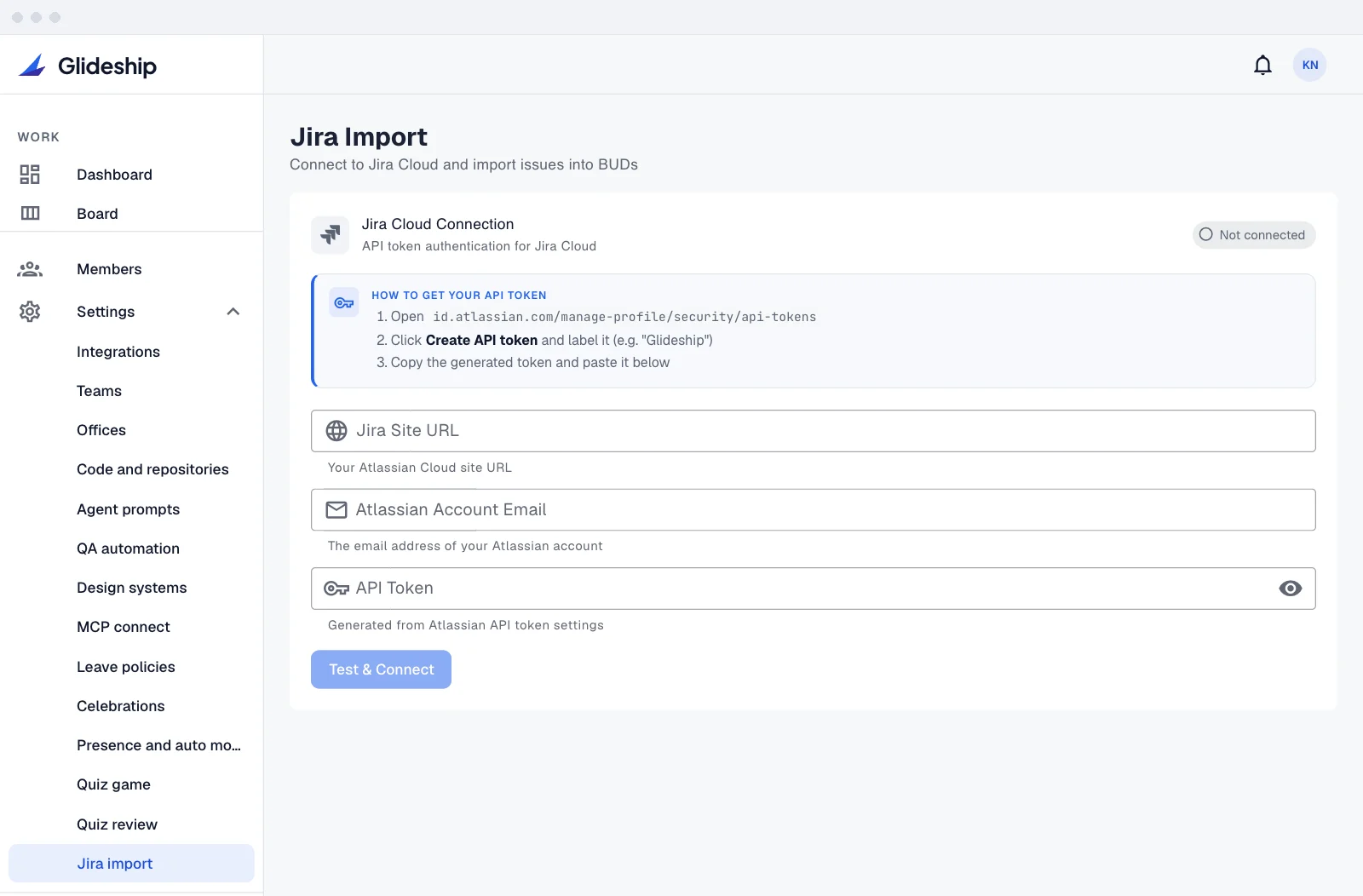Click the Dashboard grid icon
This screenshot has height=896, width=1363.
pos(30,175)
